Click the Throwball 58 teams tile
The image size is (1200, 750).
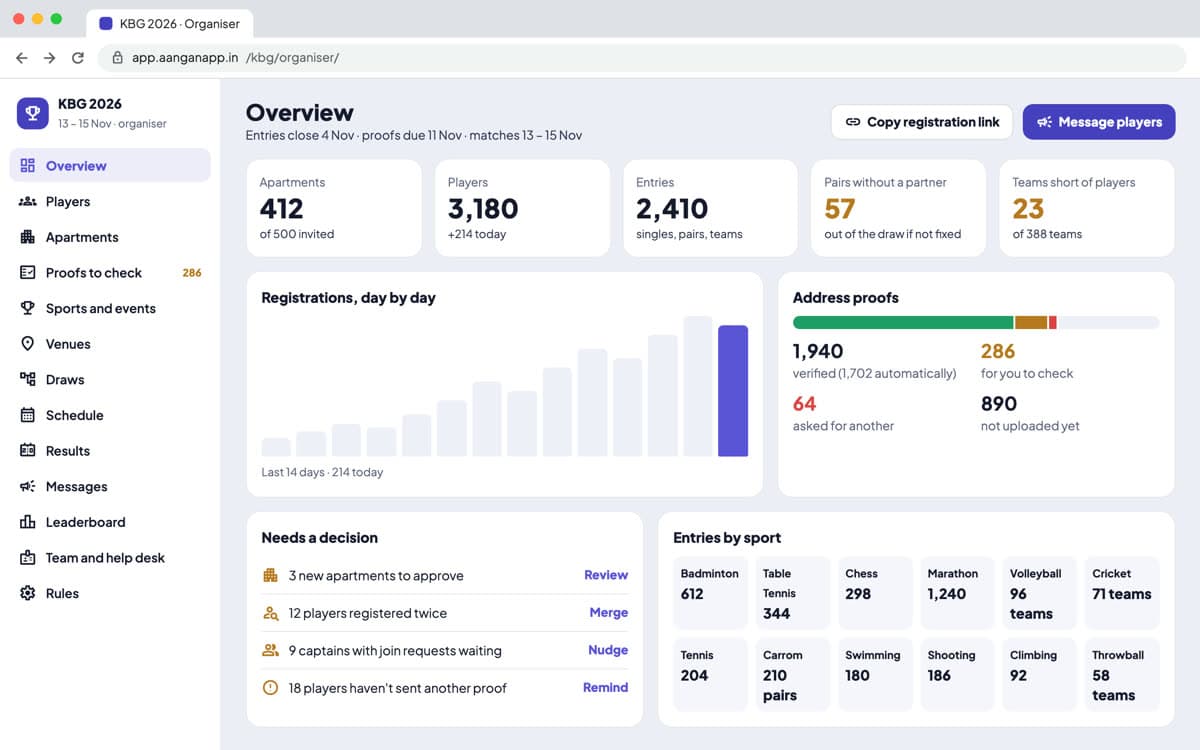pyautogui.click(x=1122, y=675)
